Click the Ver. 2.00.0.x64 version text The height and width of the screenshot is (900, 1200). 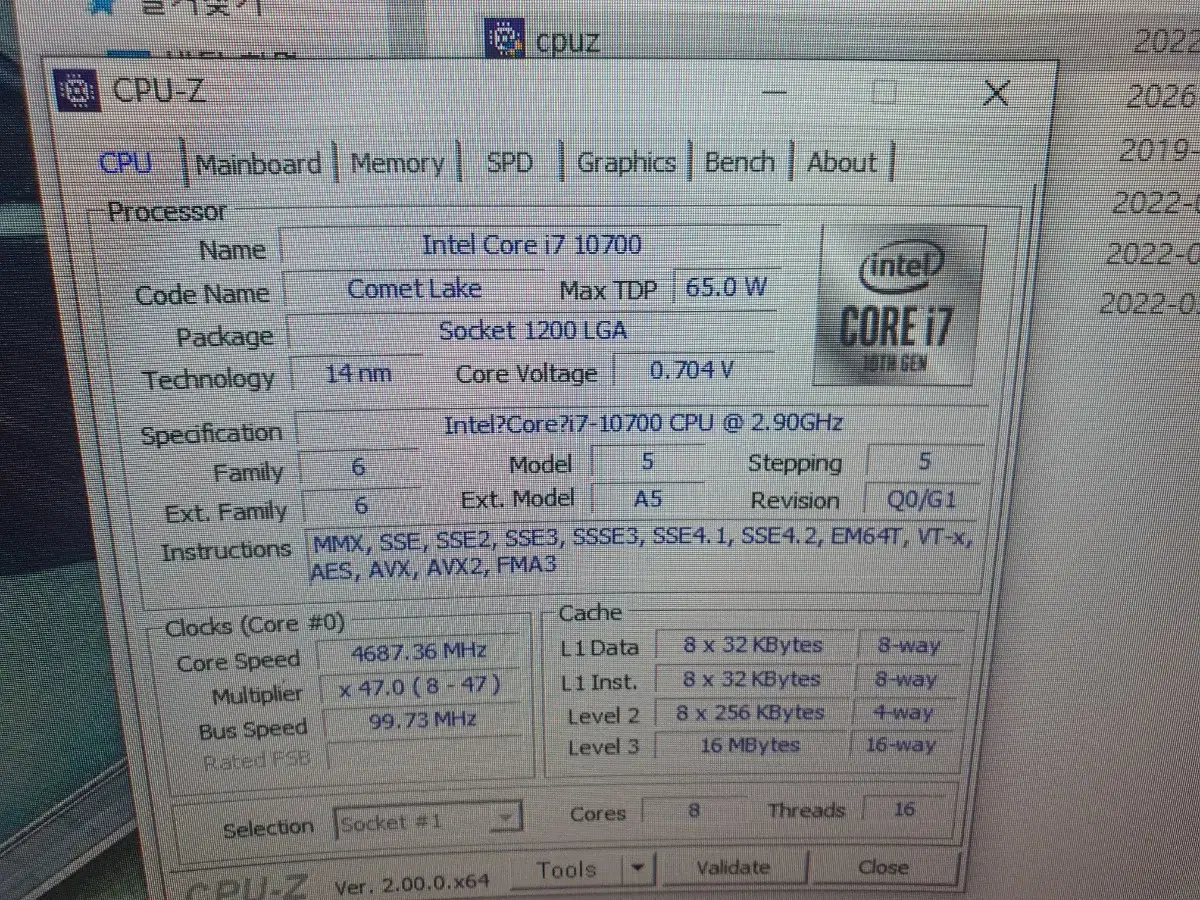[411, 882]
